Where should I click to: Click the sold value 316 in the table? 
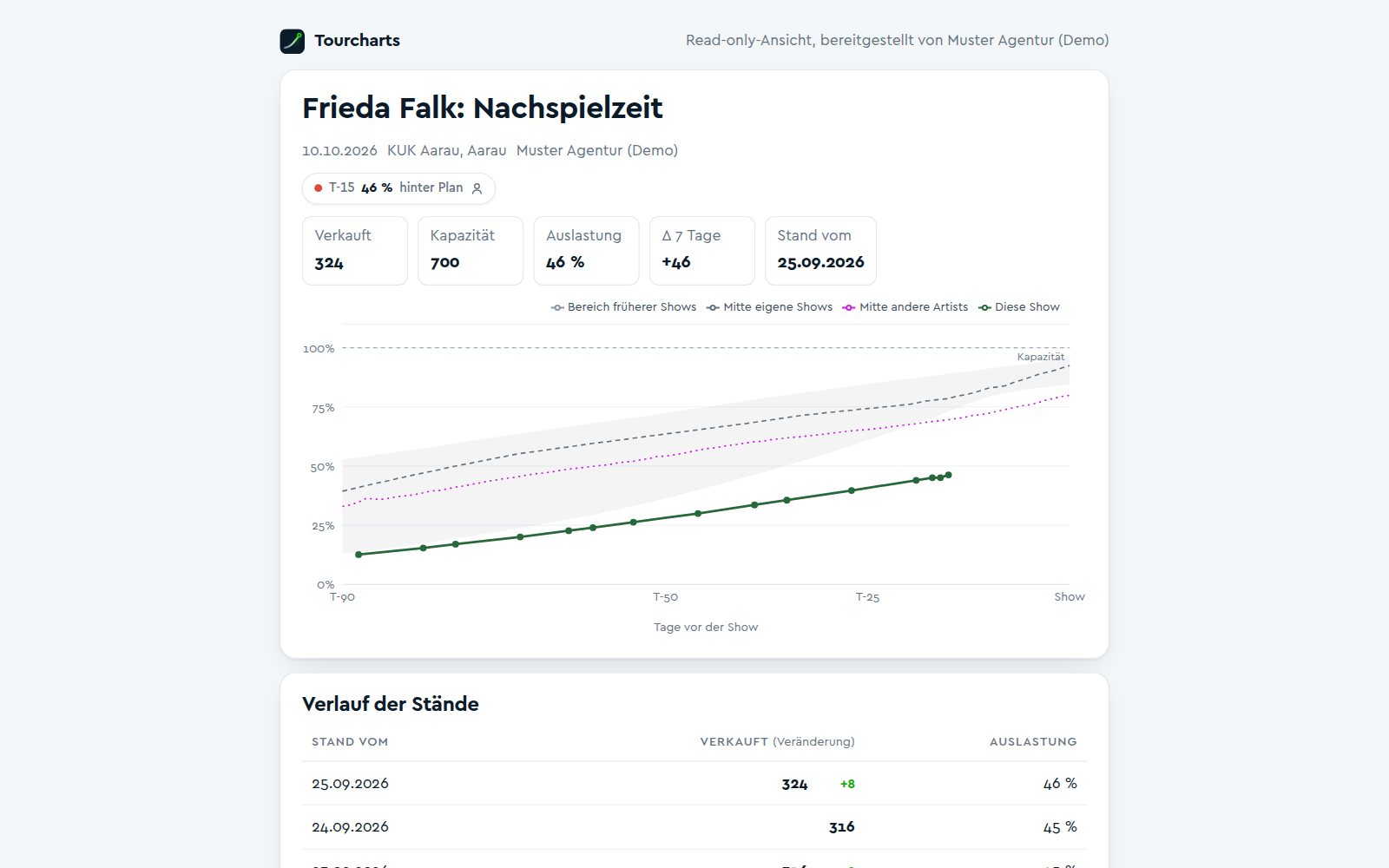click(x=841, y=827)
